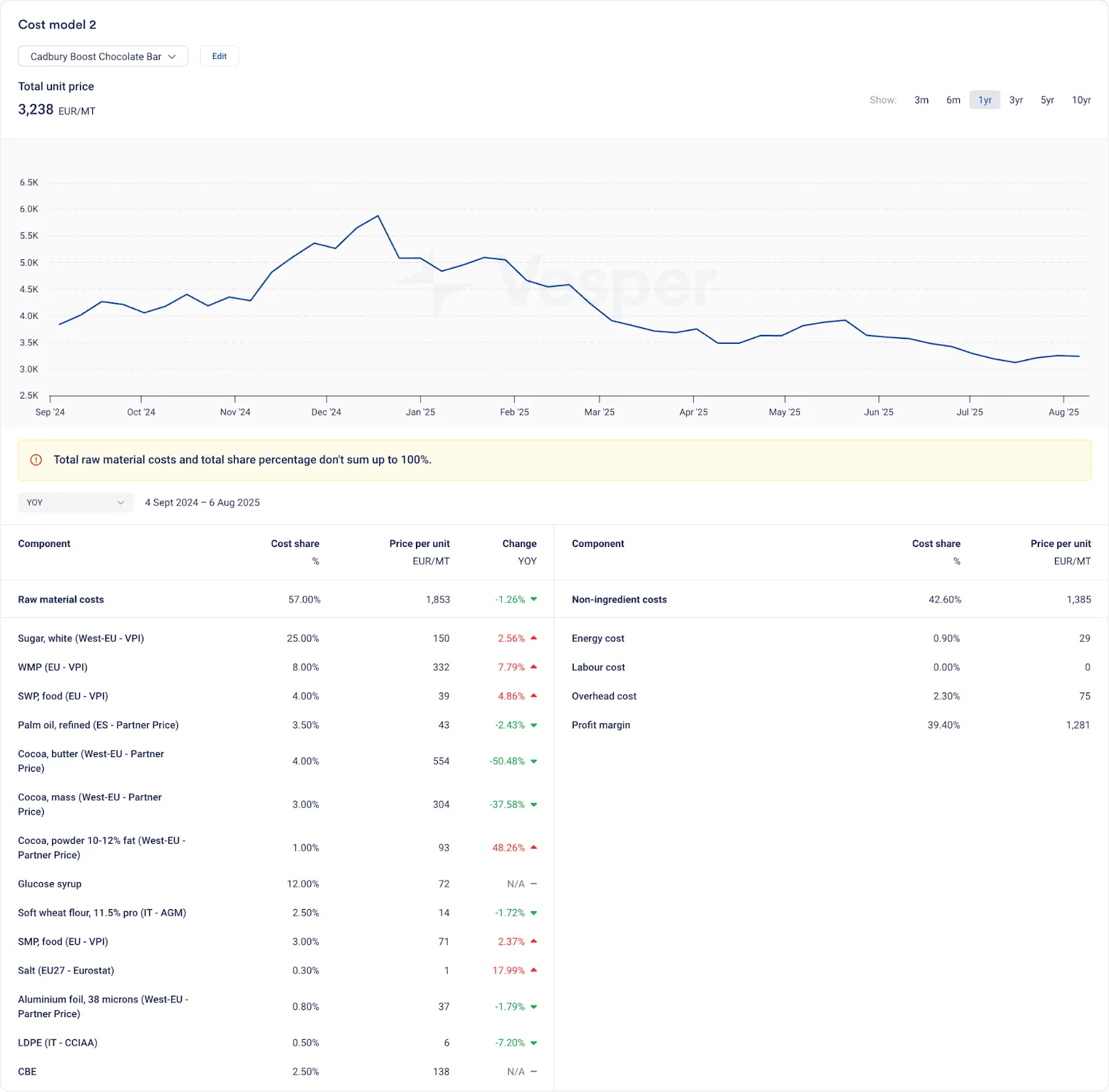Click the green down arrow next to Raw material costs
The width and height of the screenshot is (1109, 1092).
534,599
